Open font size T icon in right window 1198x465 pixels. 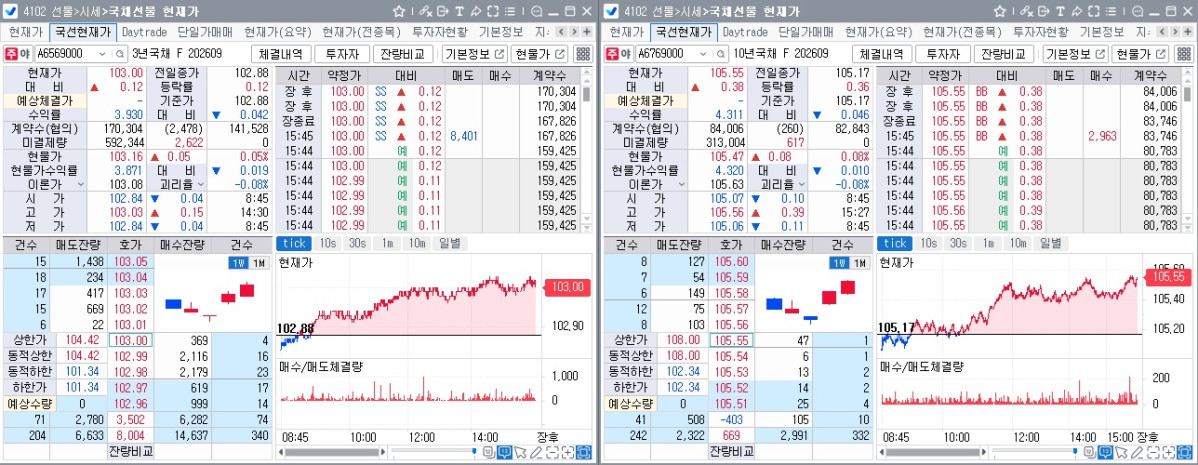pos(1060,11)
